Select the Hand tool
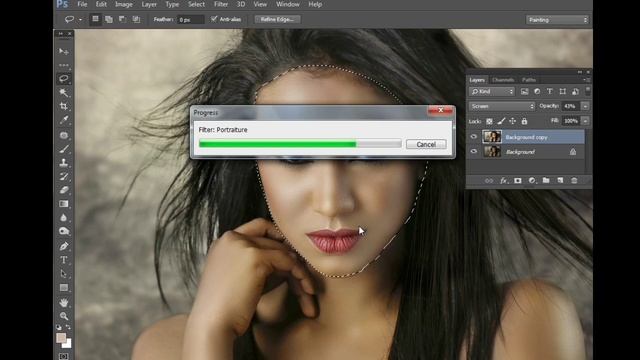 [x=64, y=302]
